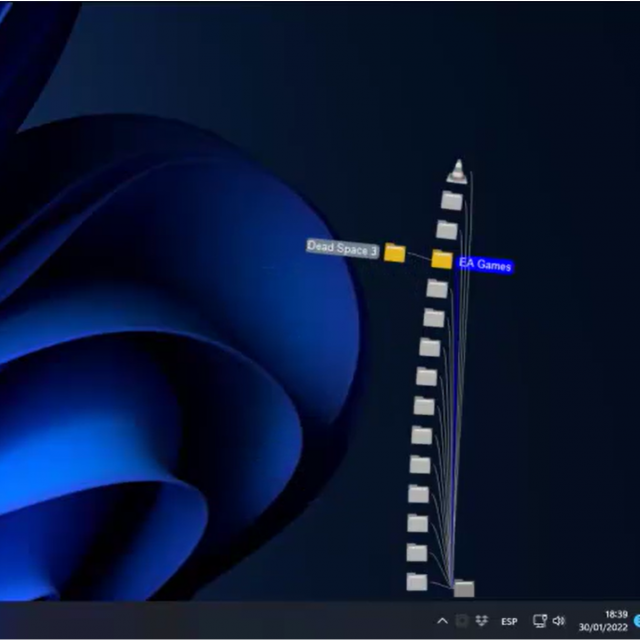This screenshot has width=640, height=640.
Task: Select the yellow EA Games folder icon
Action: [x=442, y=260]
